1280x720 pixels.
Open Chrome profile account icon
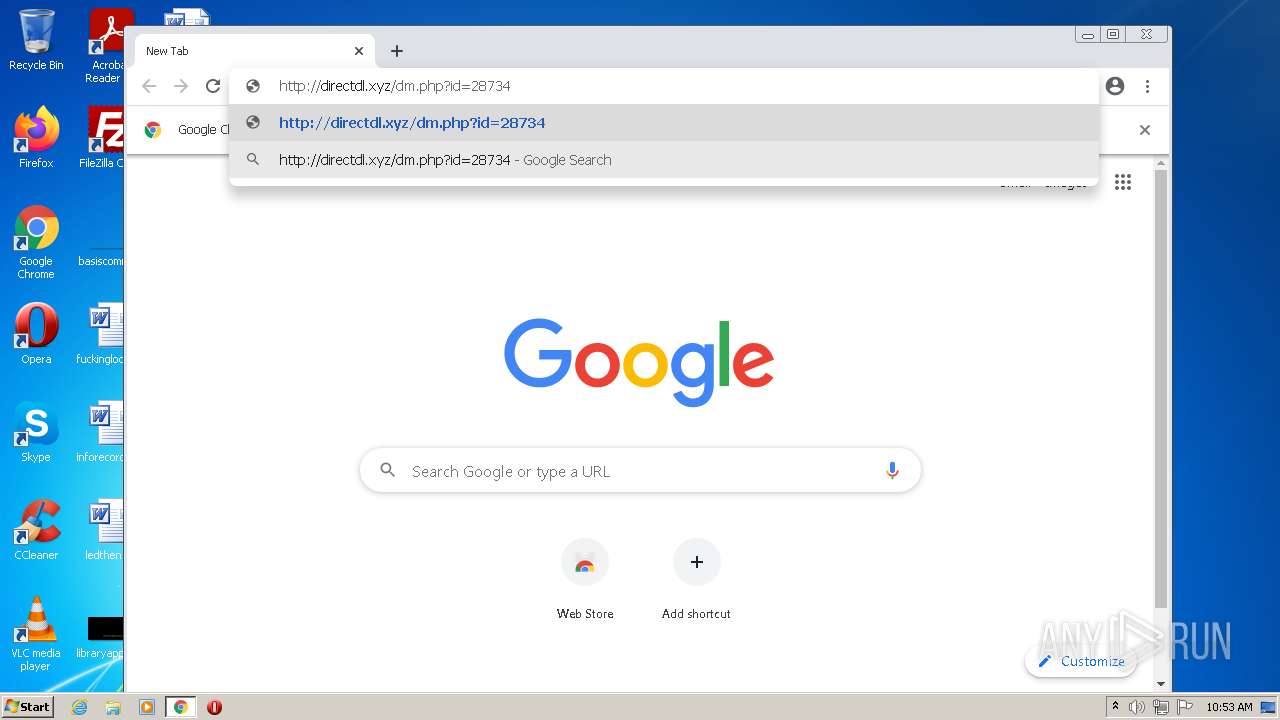(x=1115, y=86)
